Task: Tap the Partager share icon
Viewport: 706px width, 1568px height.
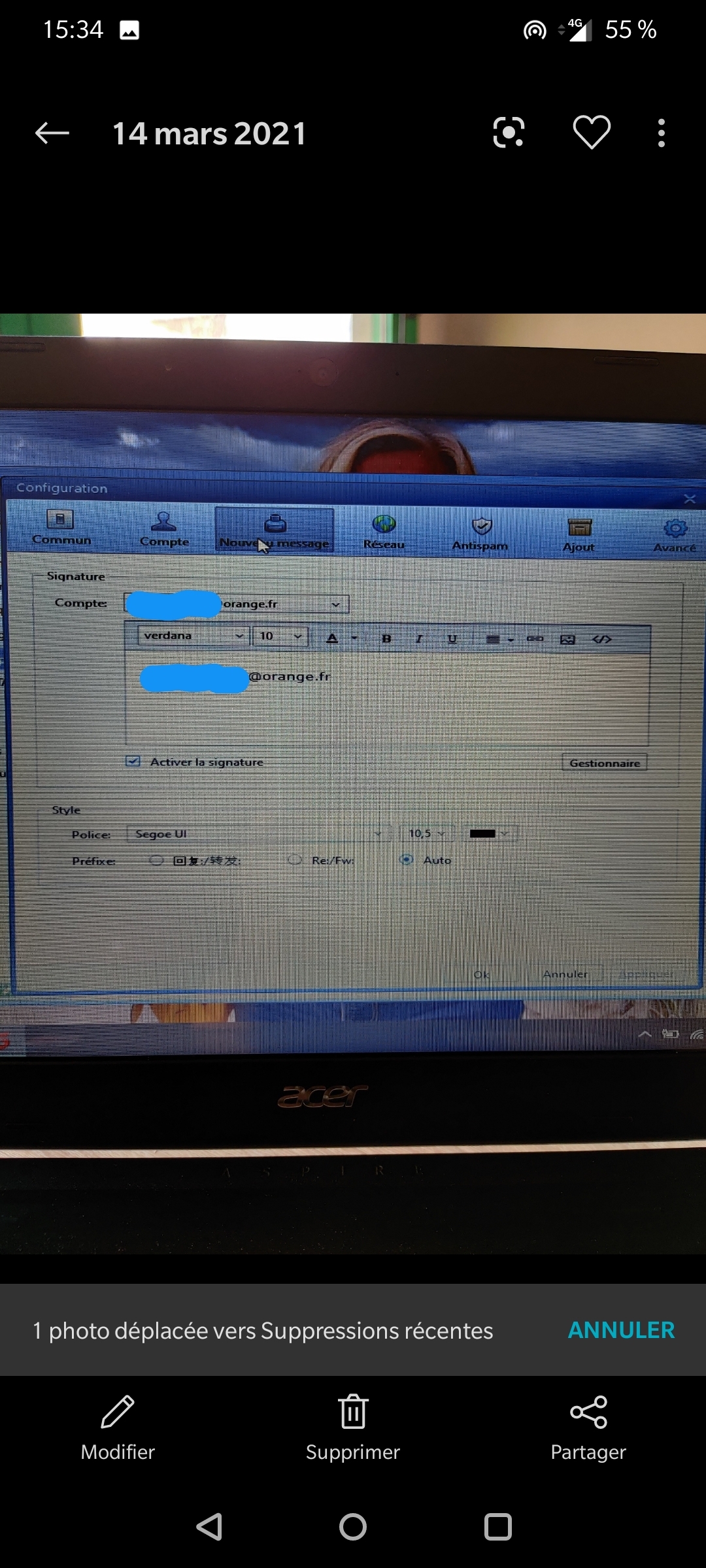Action: 588,1412
